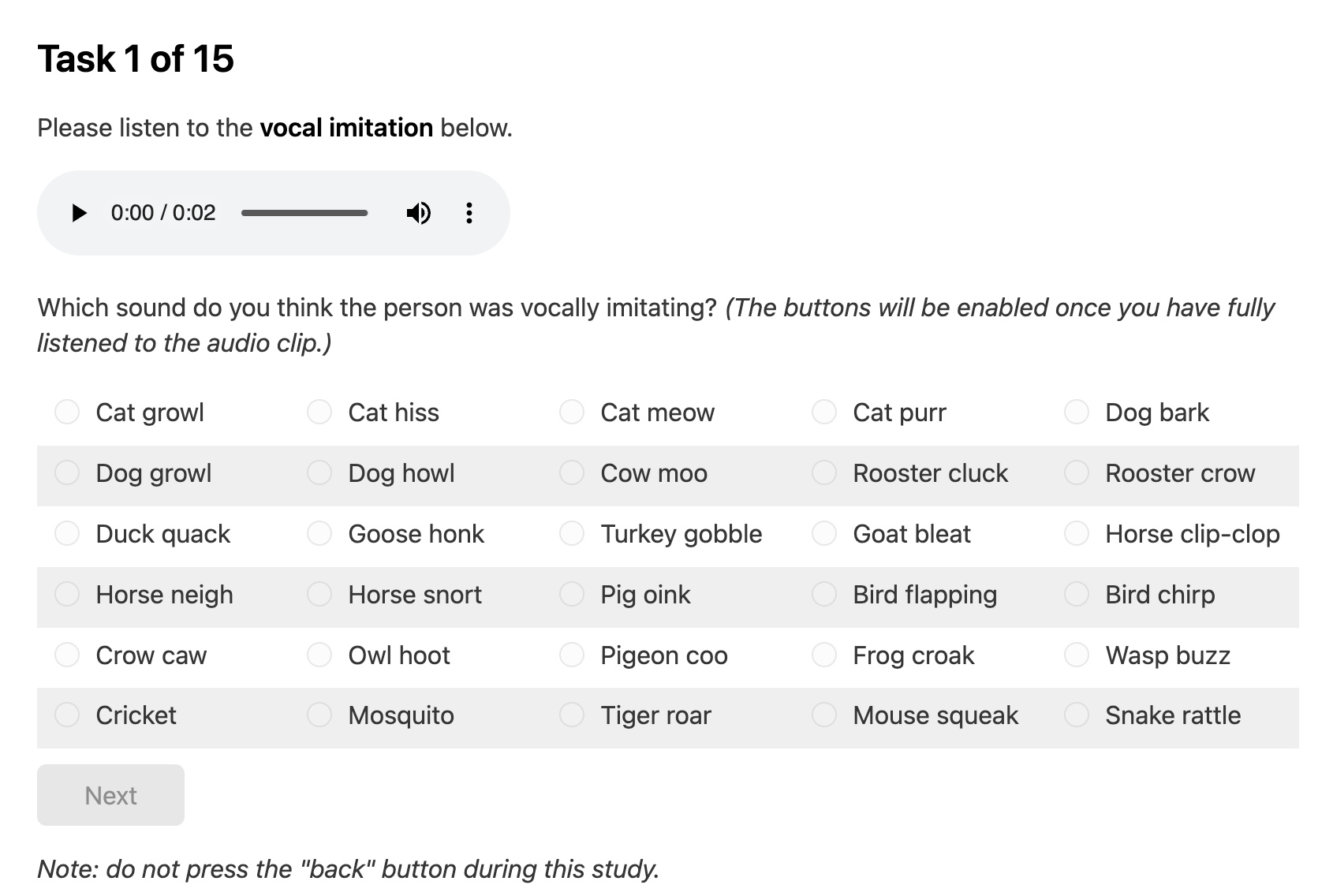1333x896 pixels.
Task: Pick the Mosquito option
Action: pyautogui.click(x=319, y=715)
